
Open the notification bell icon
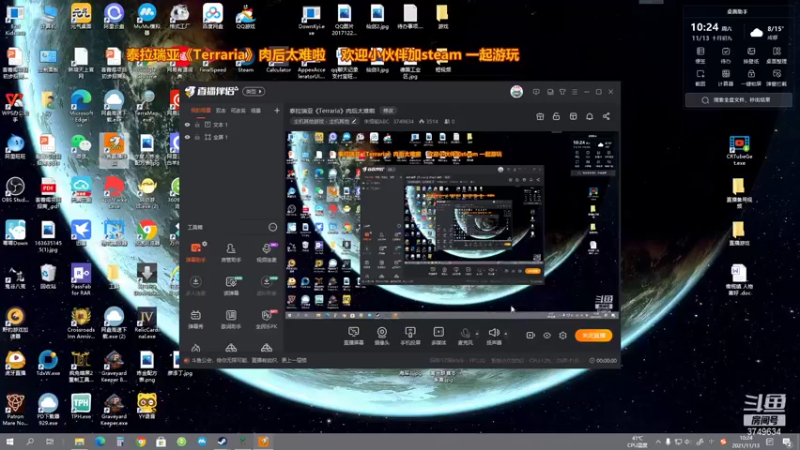[589, 116]
